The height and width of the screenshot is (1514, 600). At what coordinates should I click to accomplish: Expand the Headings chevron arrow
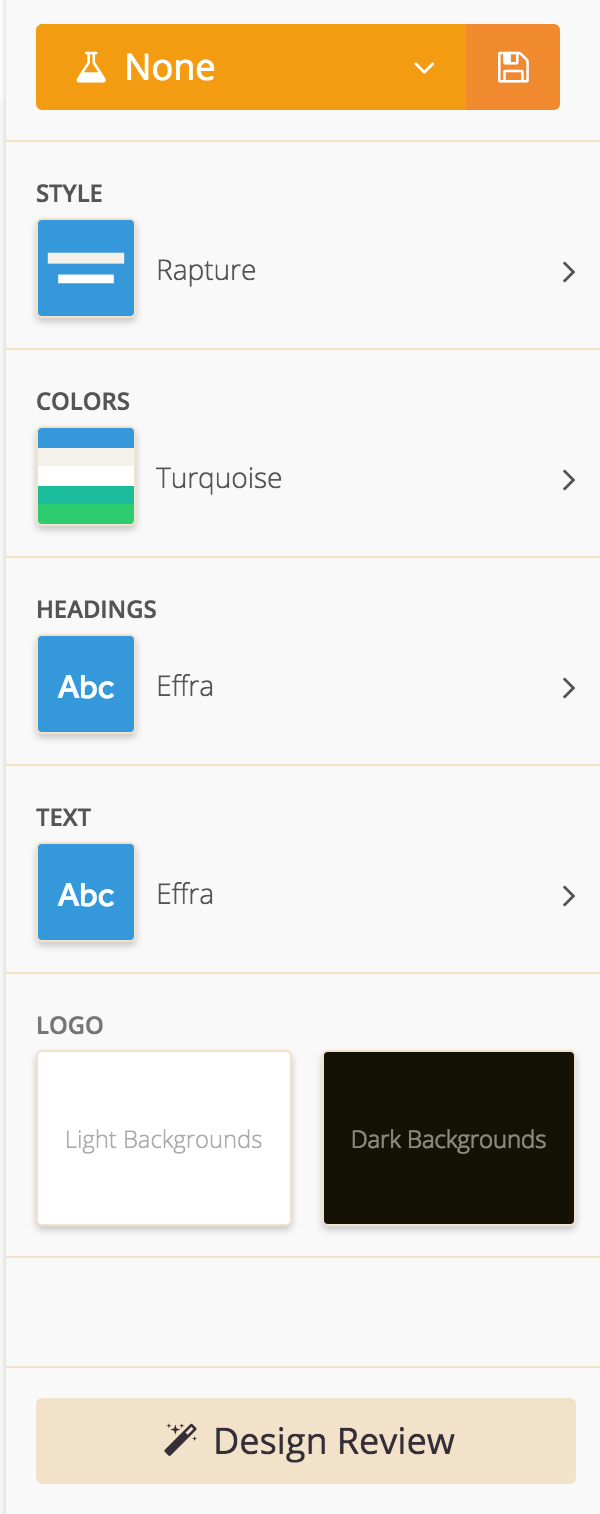point(568,688)
